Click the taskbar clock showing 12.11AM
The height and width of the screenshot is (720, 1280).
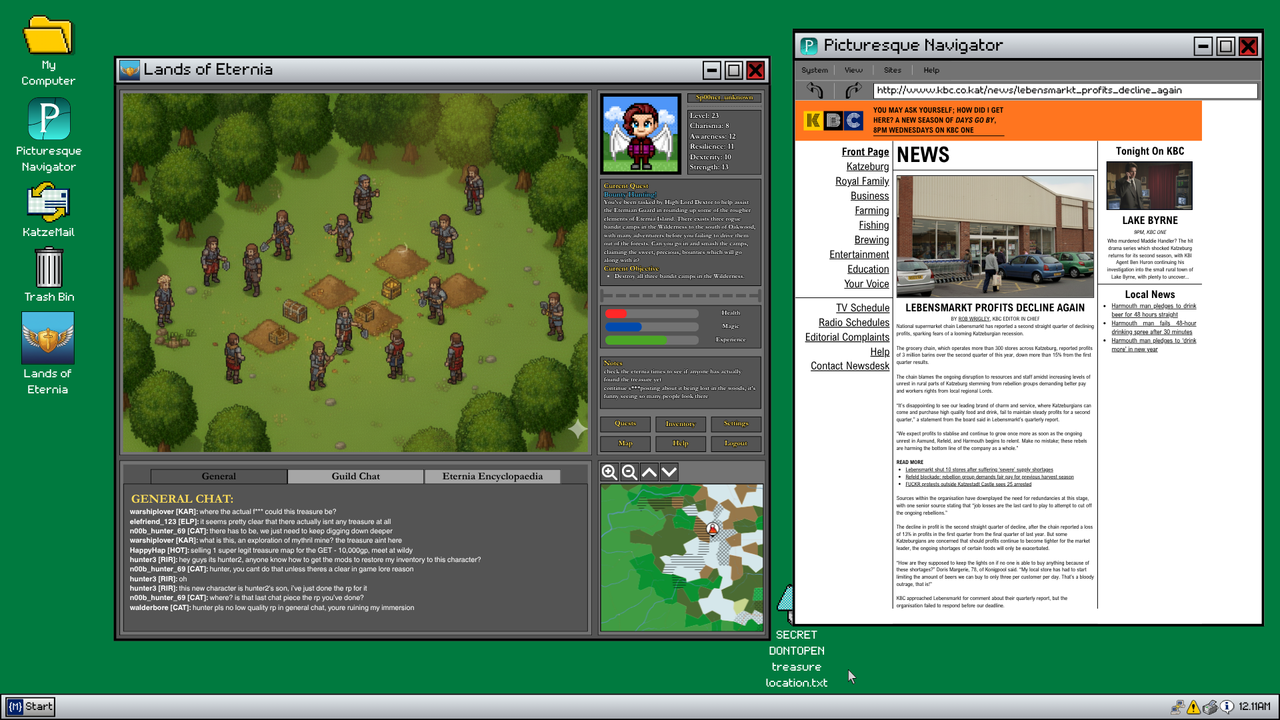1256,707
